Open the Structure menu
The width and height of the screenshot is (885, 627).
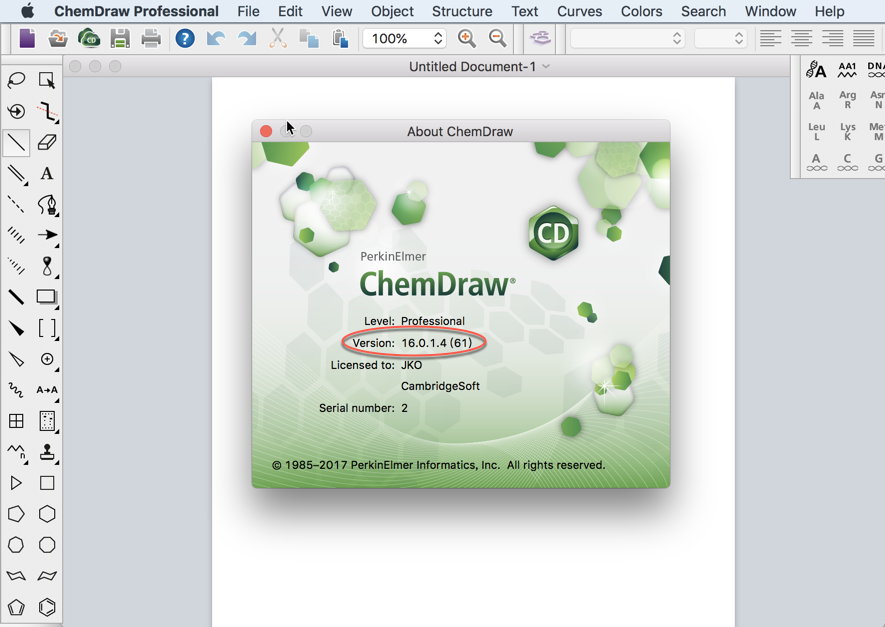click(462, 11)
